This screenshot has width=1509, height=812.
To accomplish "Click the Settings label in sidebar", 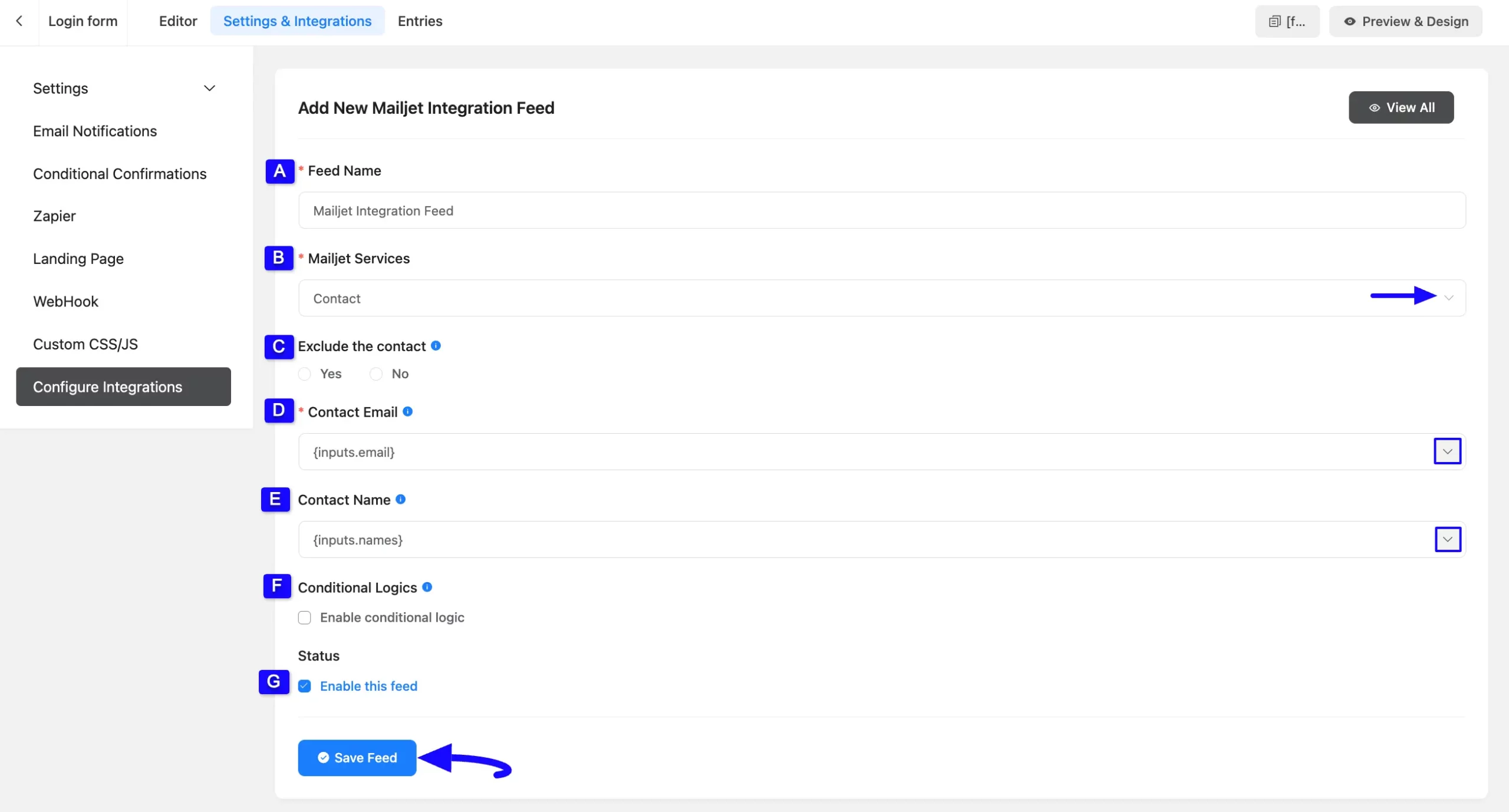I will tap(61, 88).
